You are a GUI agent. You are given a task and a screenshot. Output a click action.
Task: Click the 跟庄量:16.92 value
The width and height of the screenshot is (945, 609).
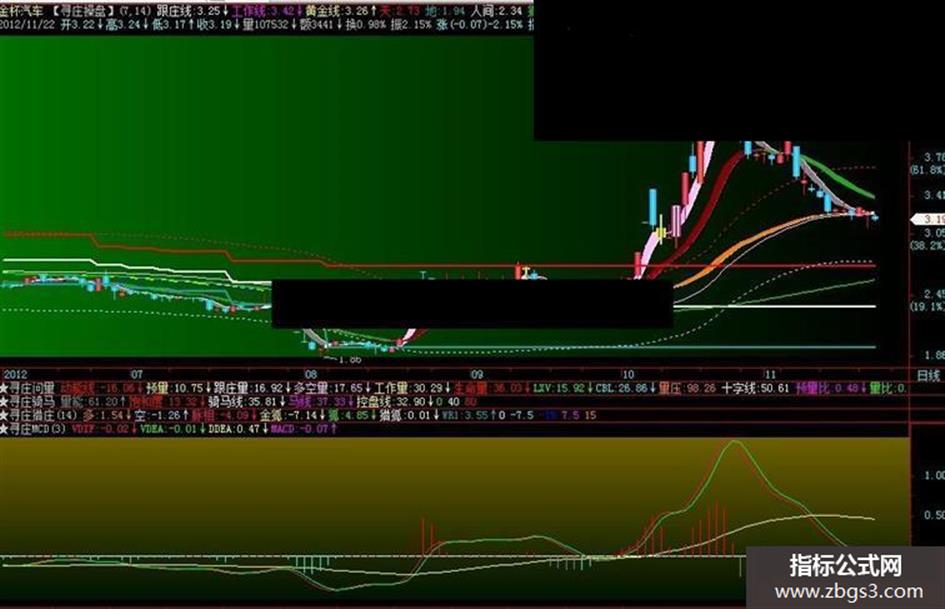248,388
